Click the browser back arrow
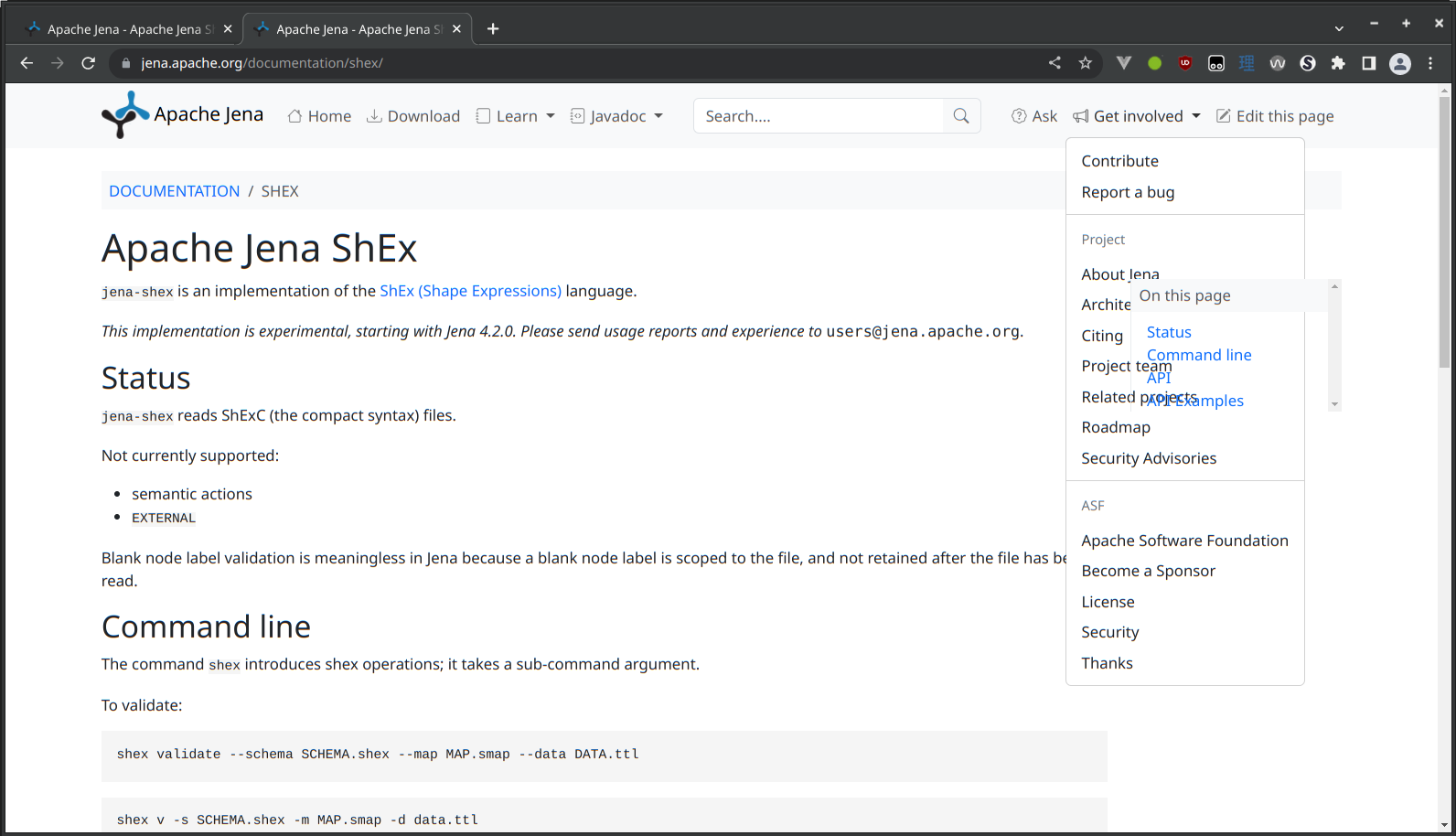Screen dimensions: 1456x836 [27, 63]
